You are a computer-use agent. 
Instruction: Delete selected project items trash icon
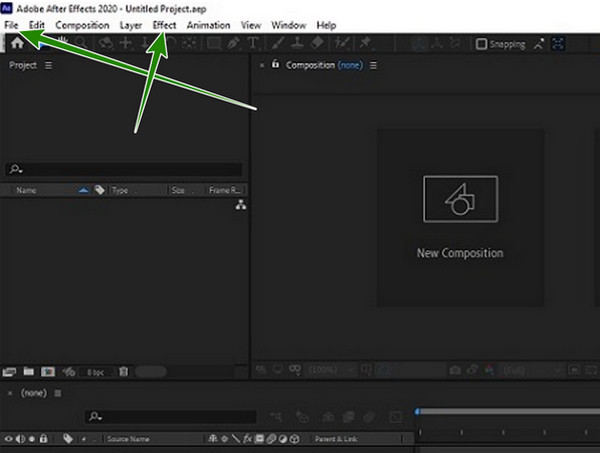123,372
